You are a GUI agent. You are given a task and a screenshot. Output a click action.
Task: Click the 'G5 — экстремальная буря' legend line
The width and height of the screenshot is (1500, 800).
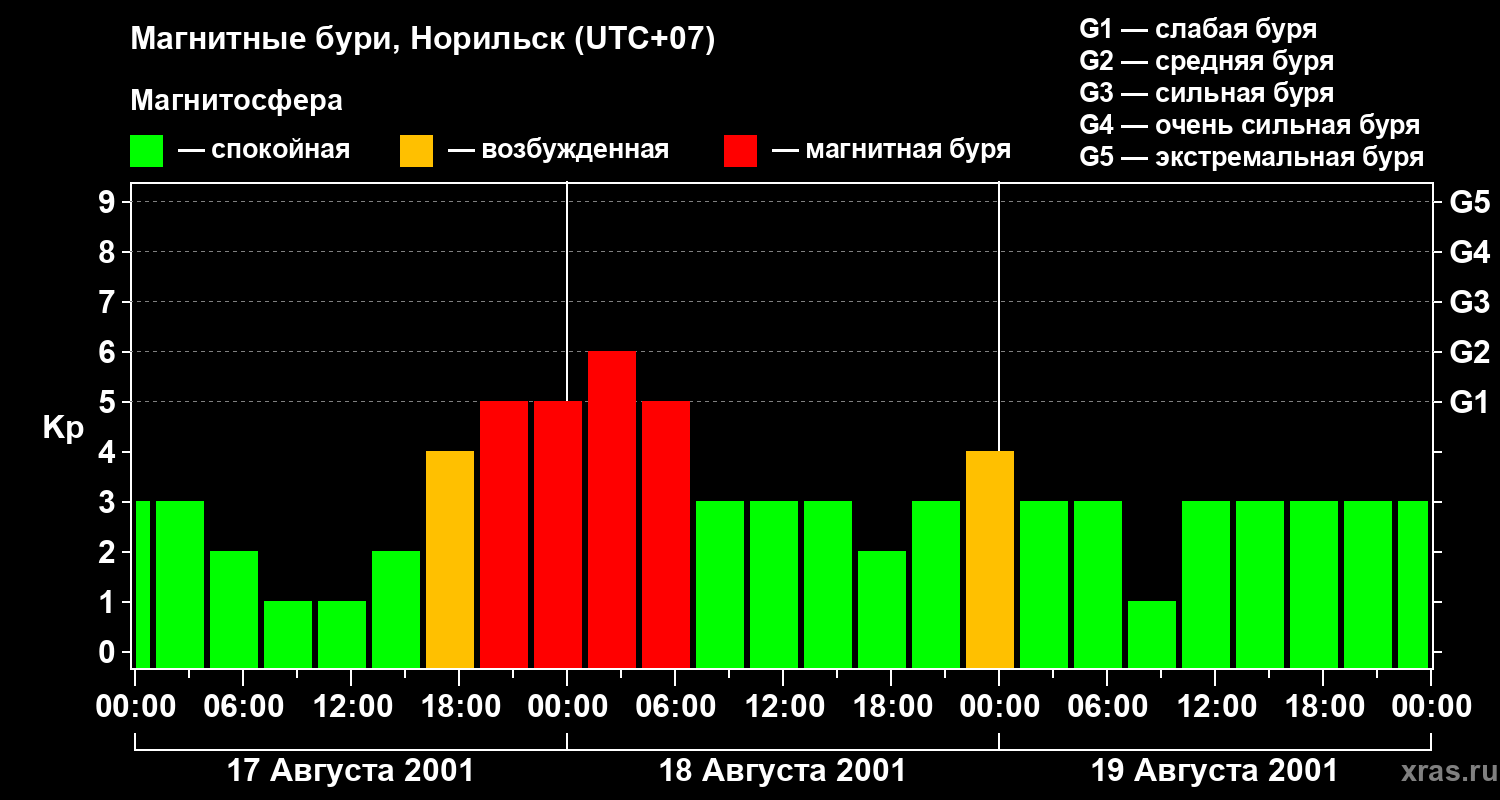(1252, 158)
